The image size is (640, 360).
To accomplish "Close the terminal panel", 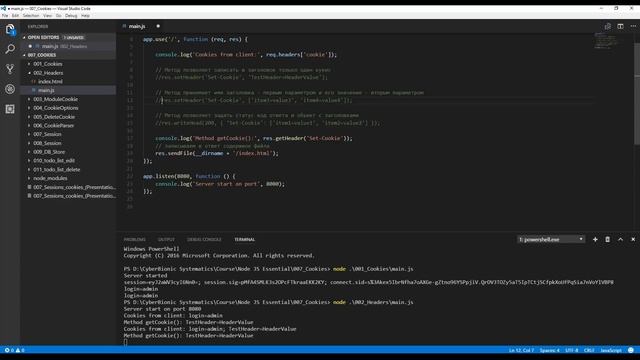I will click(x=633, y=240).
